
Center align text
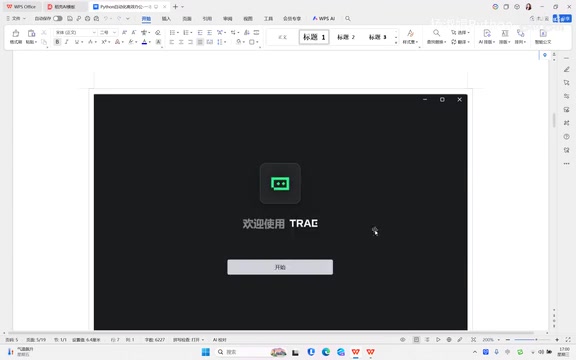tap(181, 42)
